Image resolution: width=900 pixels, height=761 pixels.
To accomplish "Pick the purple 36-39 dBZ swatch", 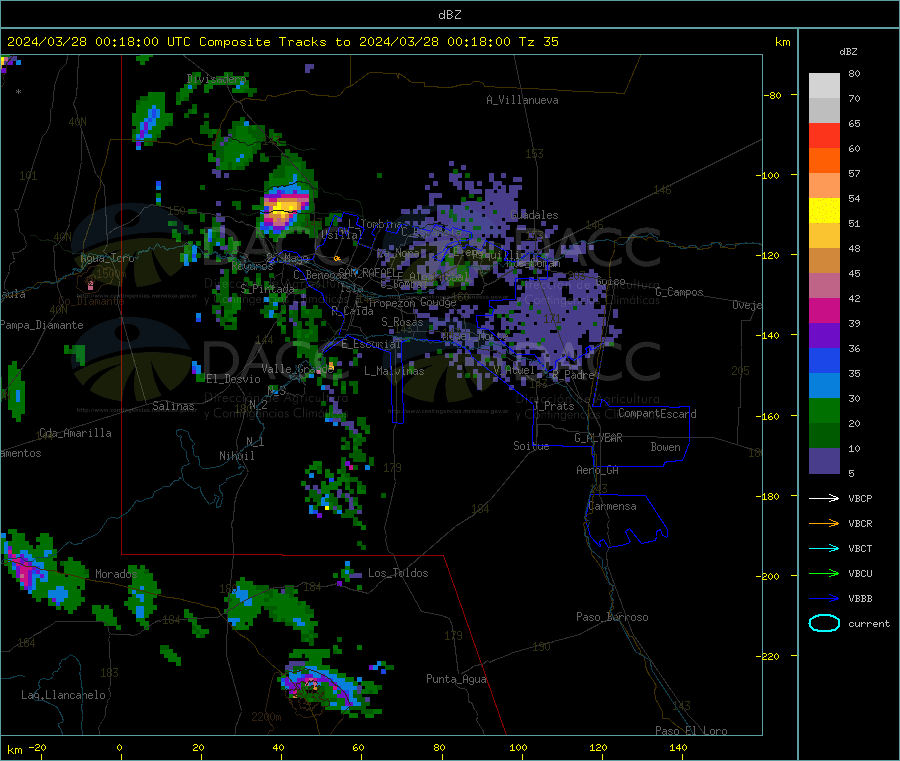I will tap(824, 336).
